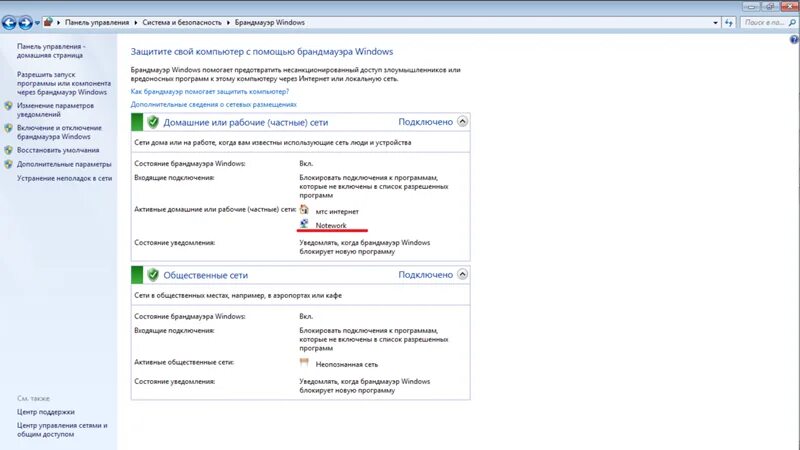
Task: Collapse the 'Домашние или рабочие (частные) сети' section
Action: [x=462, y=121]
